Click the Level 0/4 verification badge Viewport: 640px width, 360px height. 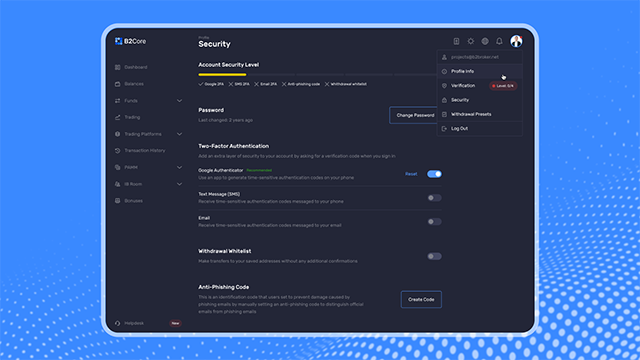503,86
